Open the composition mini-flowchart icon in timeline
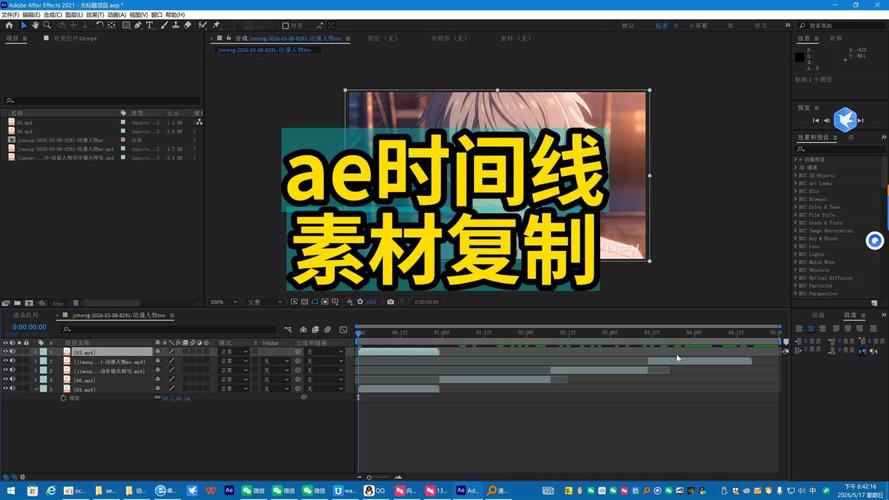This screenshot has height=500, width=889. pyautogui.click(x=288, y=329)
